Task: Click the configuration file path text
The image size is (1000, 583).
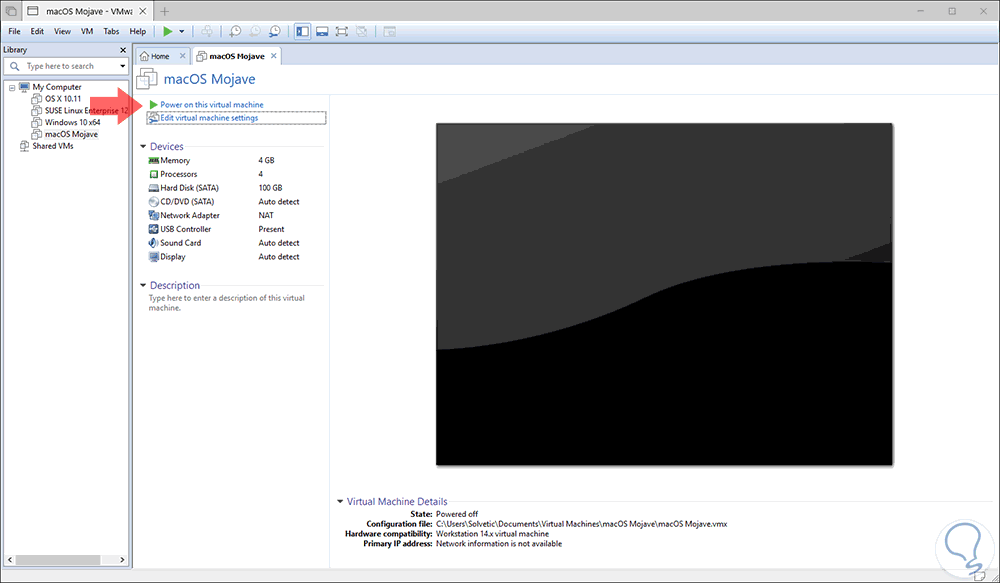Action: pyautogui.click(x=582, y=524)
